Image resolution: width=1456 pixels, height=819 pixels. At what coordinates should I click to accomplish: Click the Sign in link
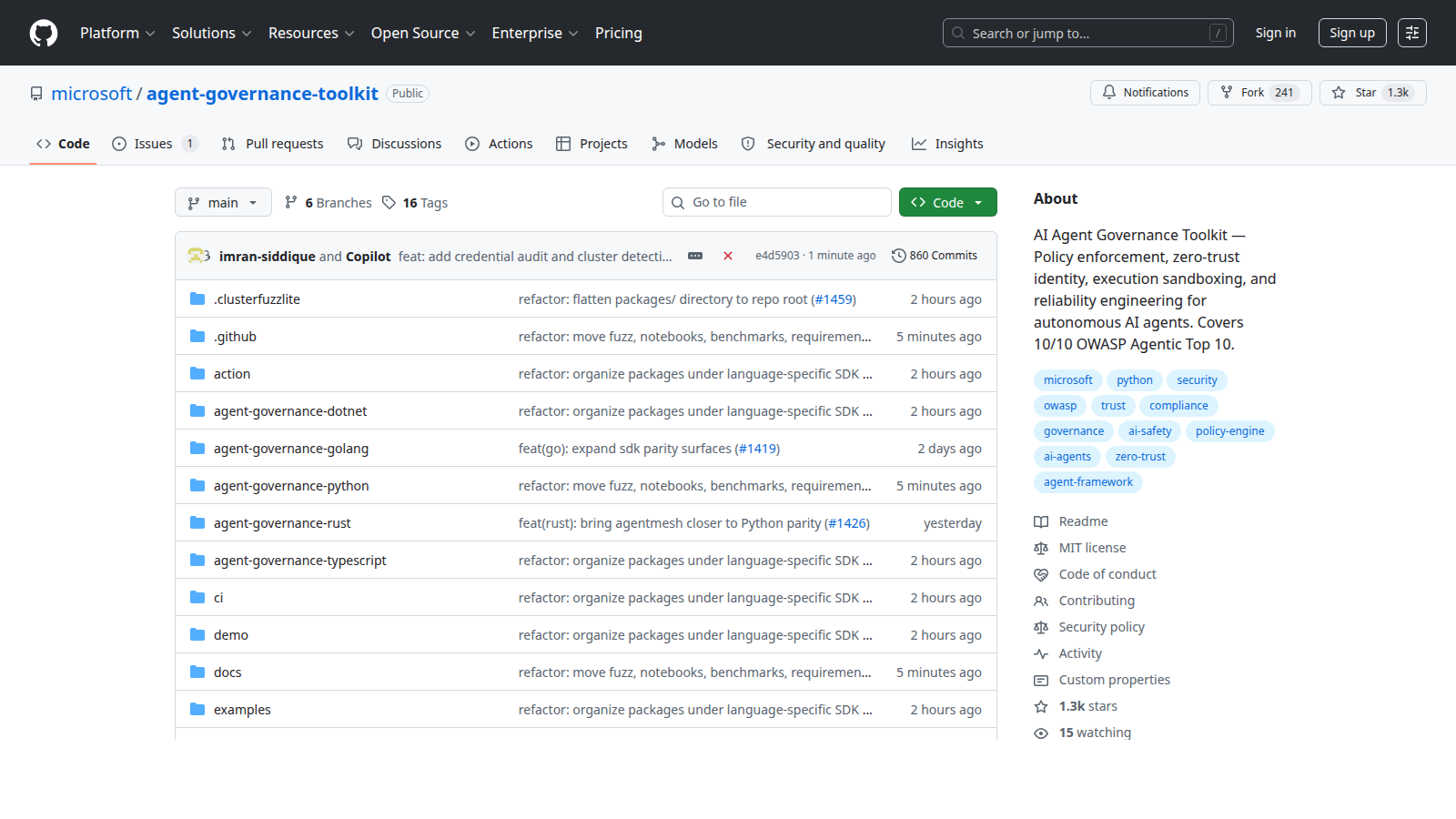pyautogui.click(x=1275, y=33)
